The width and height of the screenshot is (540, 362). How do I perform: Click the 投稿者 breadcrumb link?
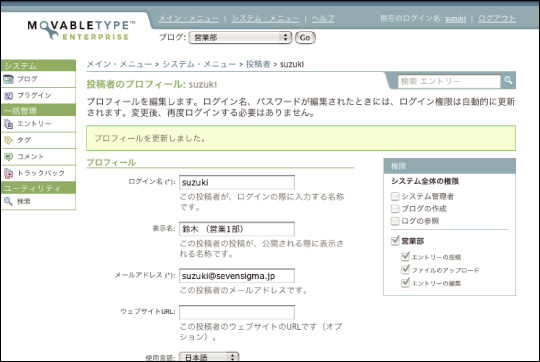coord(258,64)
